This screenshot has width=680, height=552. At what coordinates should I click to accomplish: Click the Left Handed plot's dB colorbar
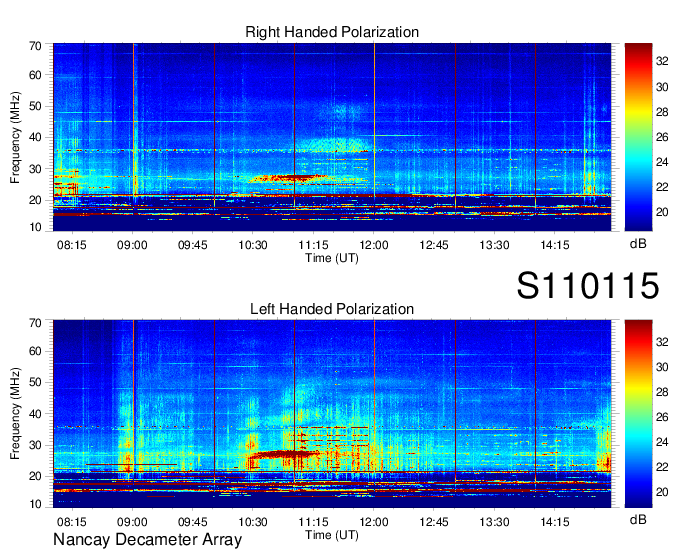pyautogui.click(x=638, y=414)
